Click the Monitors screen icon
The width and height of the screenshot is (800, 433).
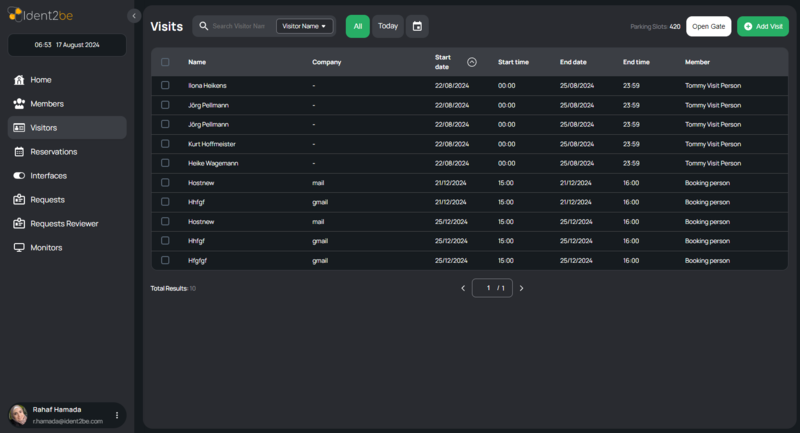click(x=19, y=248)
